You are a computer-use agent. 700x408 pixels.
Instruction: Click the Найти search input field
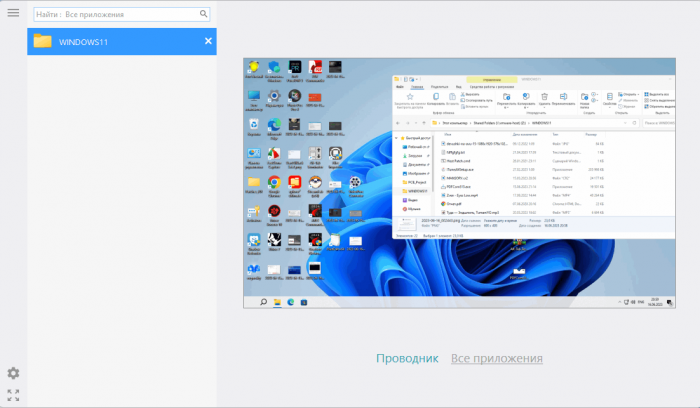coord(115,15)
